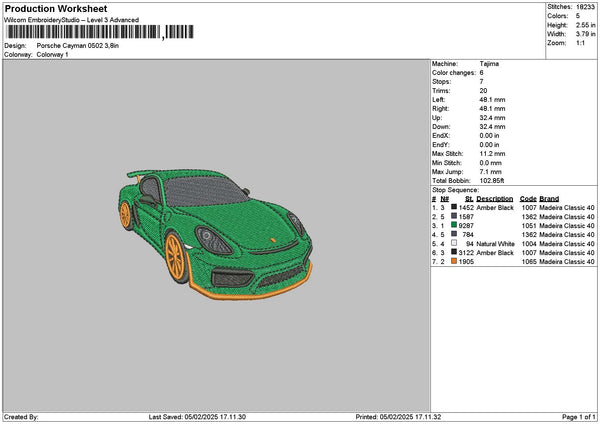Pick the Natural White thread swatch

[454, 244]
